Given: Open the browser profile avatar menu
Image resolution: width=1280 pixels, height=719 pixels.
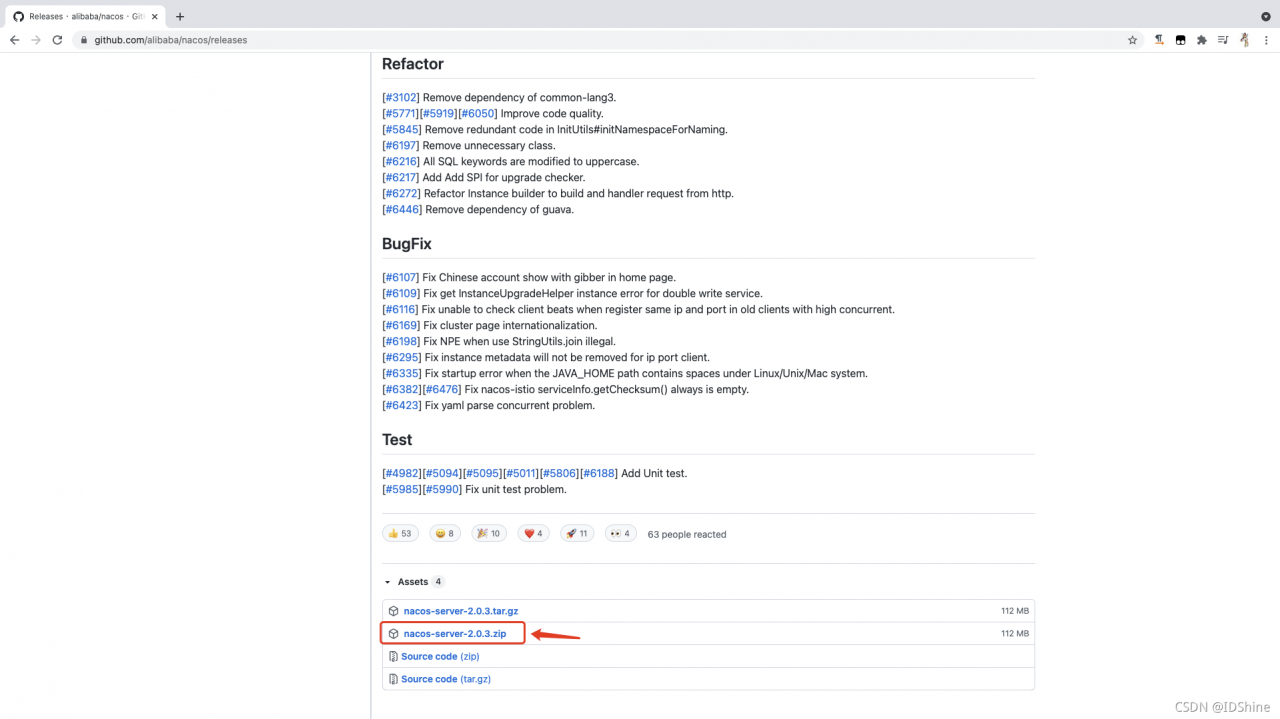Looking at the screenshot, I should click(x=1244, y=40).
